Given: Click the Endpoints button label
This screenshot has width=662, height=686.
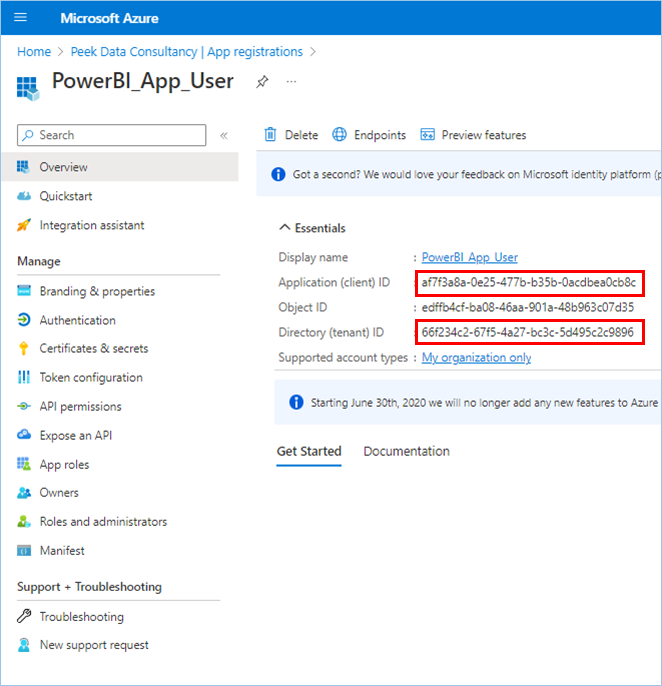Looking at the screenshot, I should click(380, 135).
